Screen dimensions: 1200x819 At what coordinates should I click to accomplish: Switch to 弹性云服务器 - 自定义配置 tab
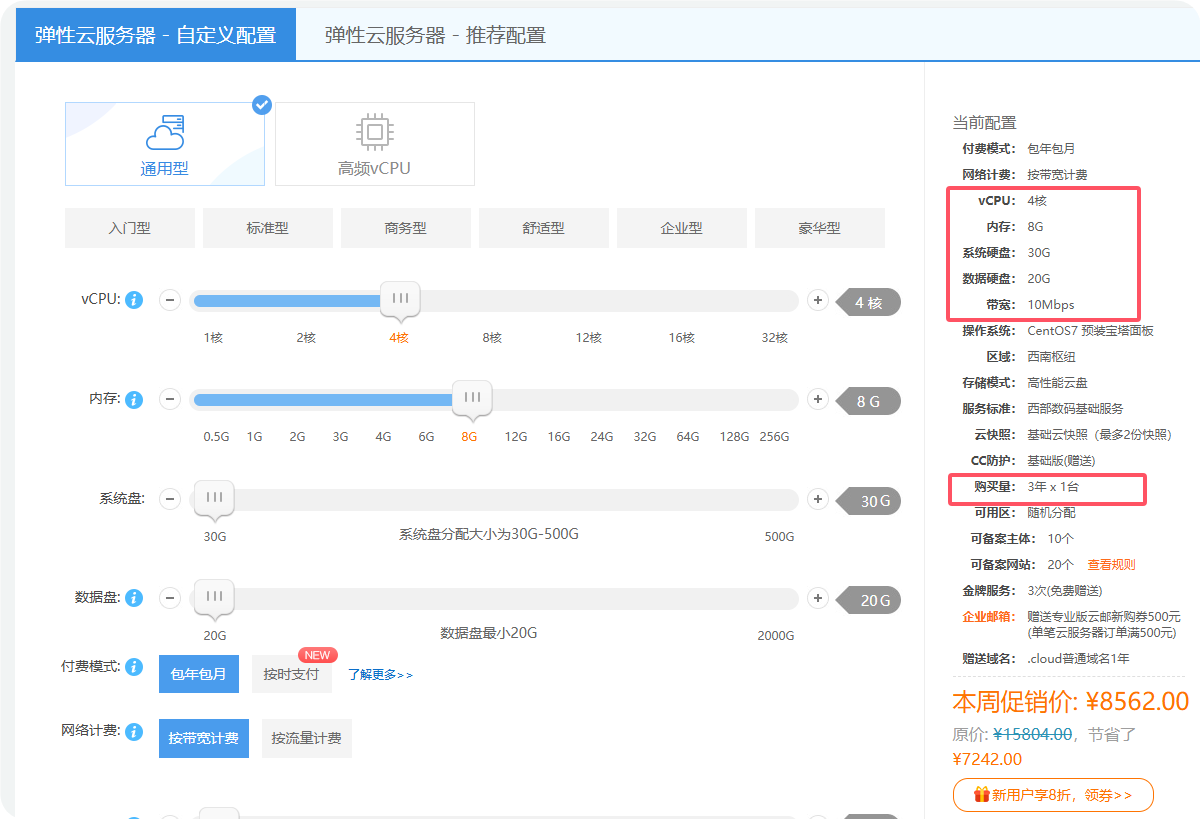coord(156,35)
